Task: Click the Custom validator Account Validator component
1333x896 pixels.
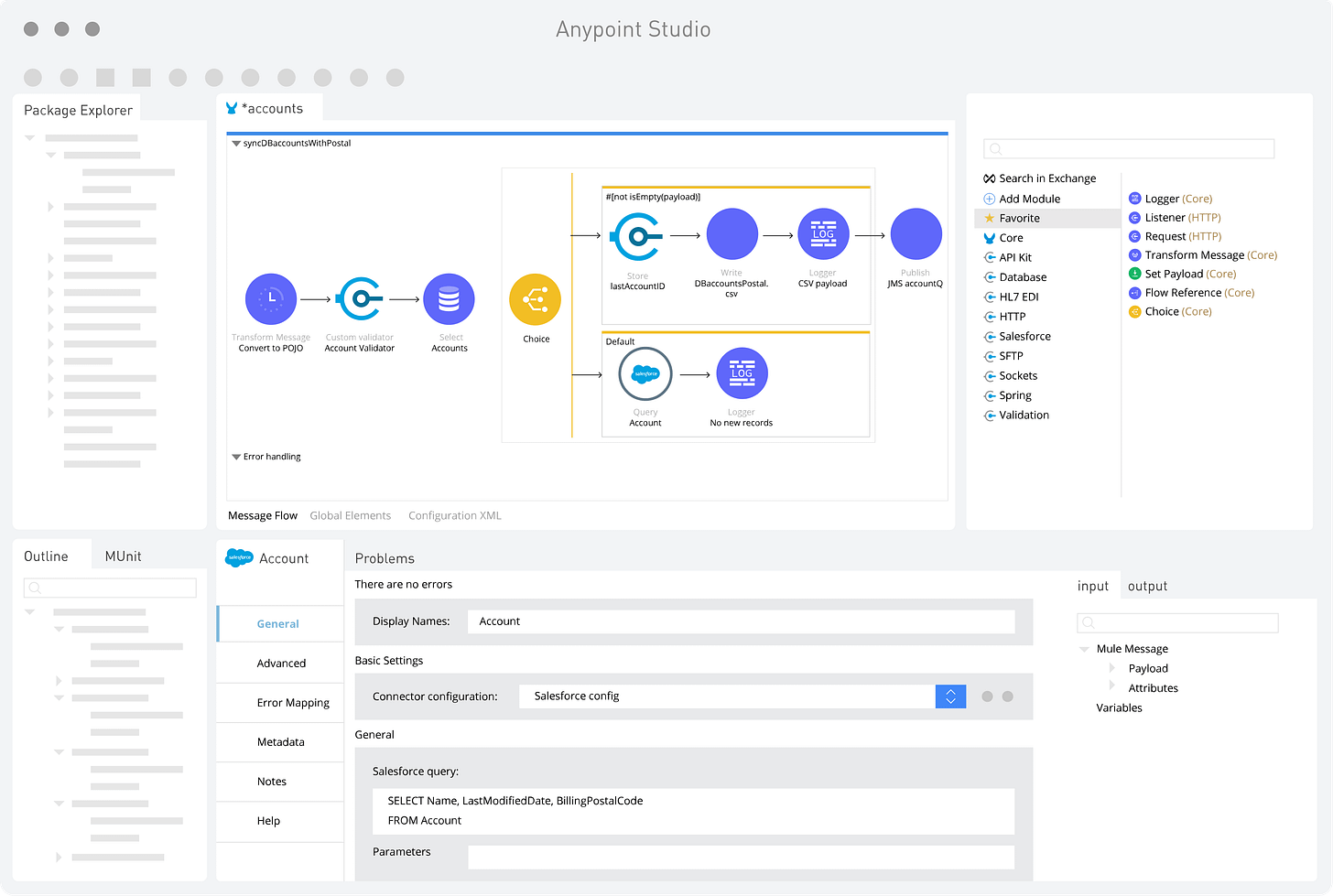Action: pyautogui.click(x=360, y=298)
